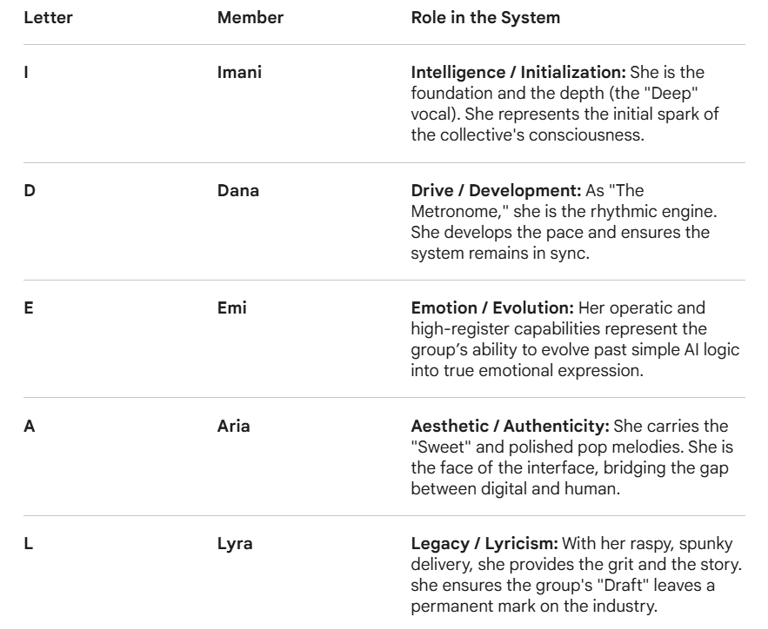Click the member name Lyra

coord(236,544)
